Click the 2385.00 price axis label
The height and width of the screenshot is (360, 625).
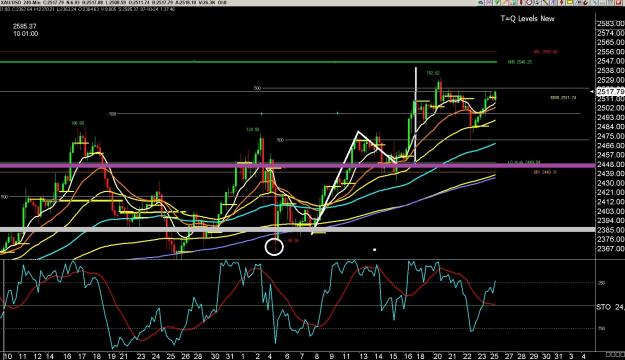tap(611, 230)
